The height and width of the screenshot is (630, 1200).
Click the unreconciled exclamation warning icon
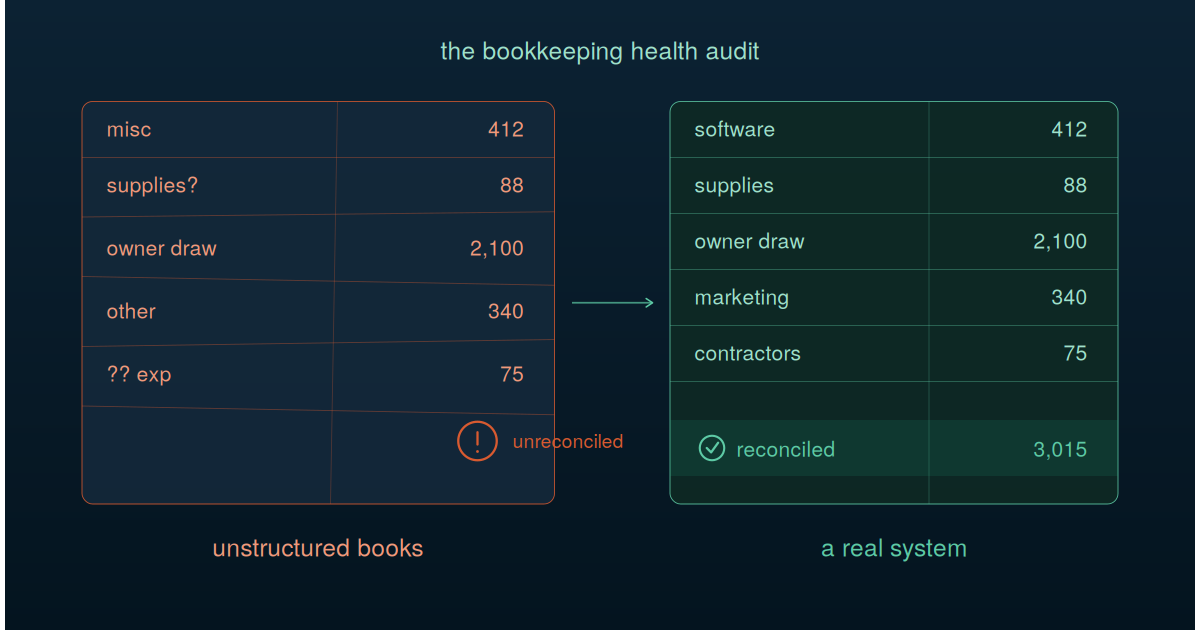[x=478, y=441]
